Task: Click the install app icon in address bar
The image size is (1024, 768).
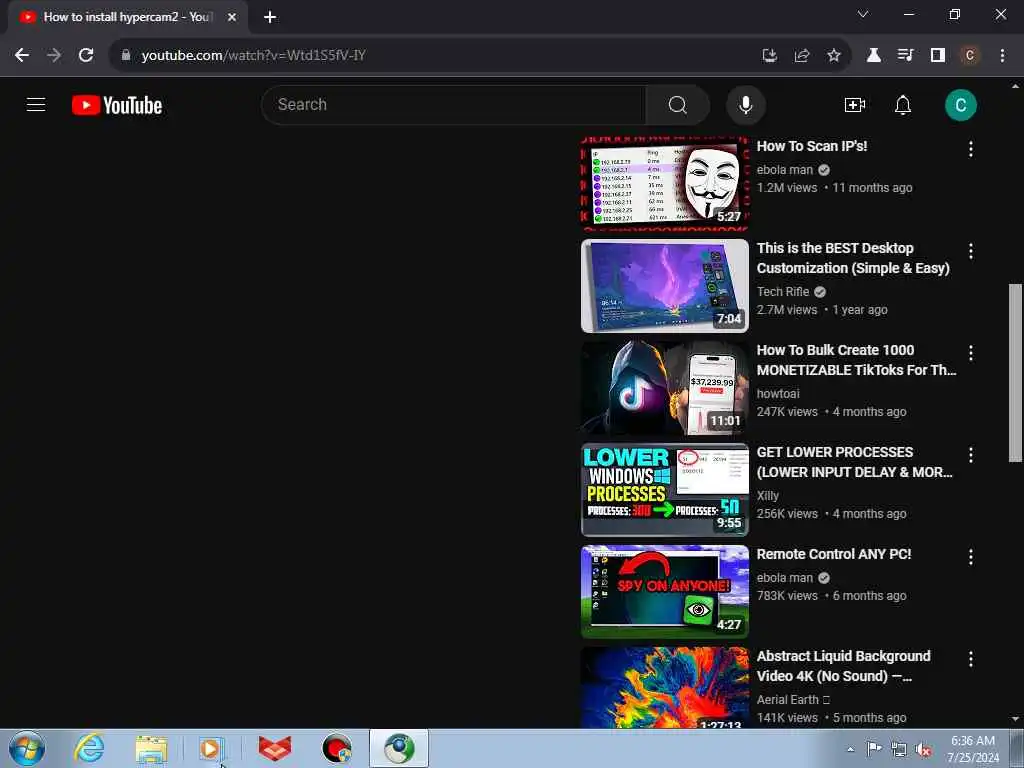Action: click(x=770, y=56)
